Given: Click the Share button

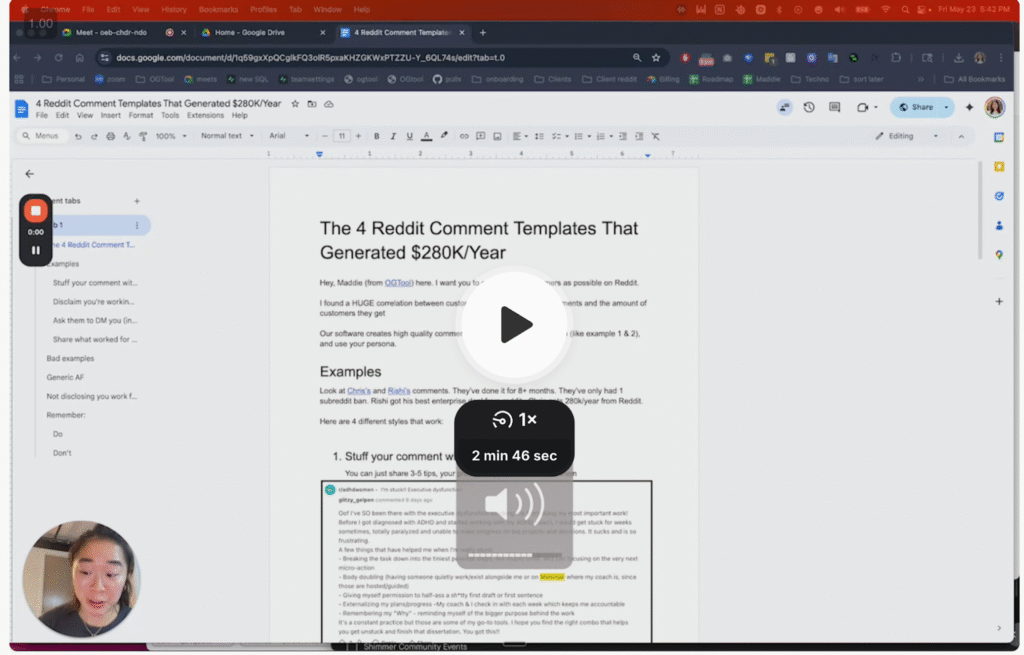Looking at the screenshot, I should coord(916,107).
